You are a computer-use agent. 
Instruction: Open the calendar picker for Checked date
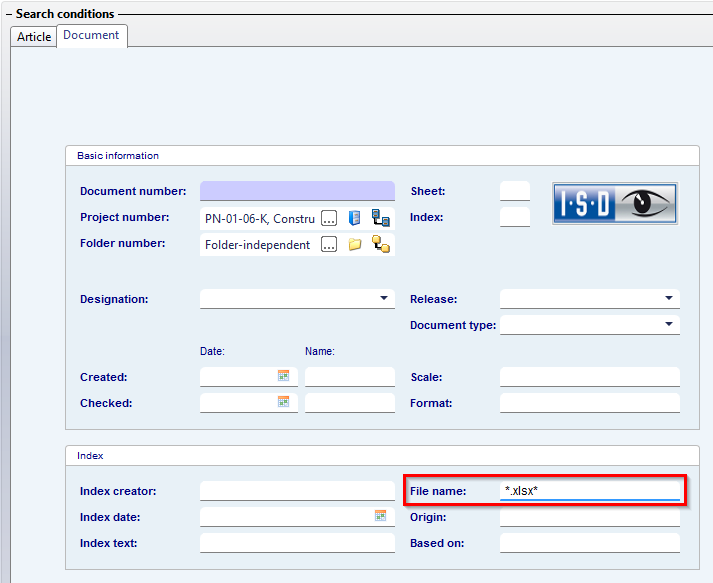[x=283, y=402]
